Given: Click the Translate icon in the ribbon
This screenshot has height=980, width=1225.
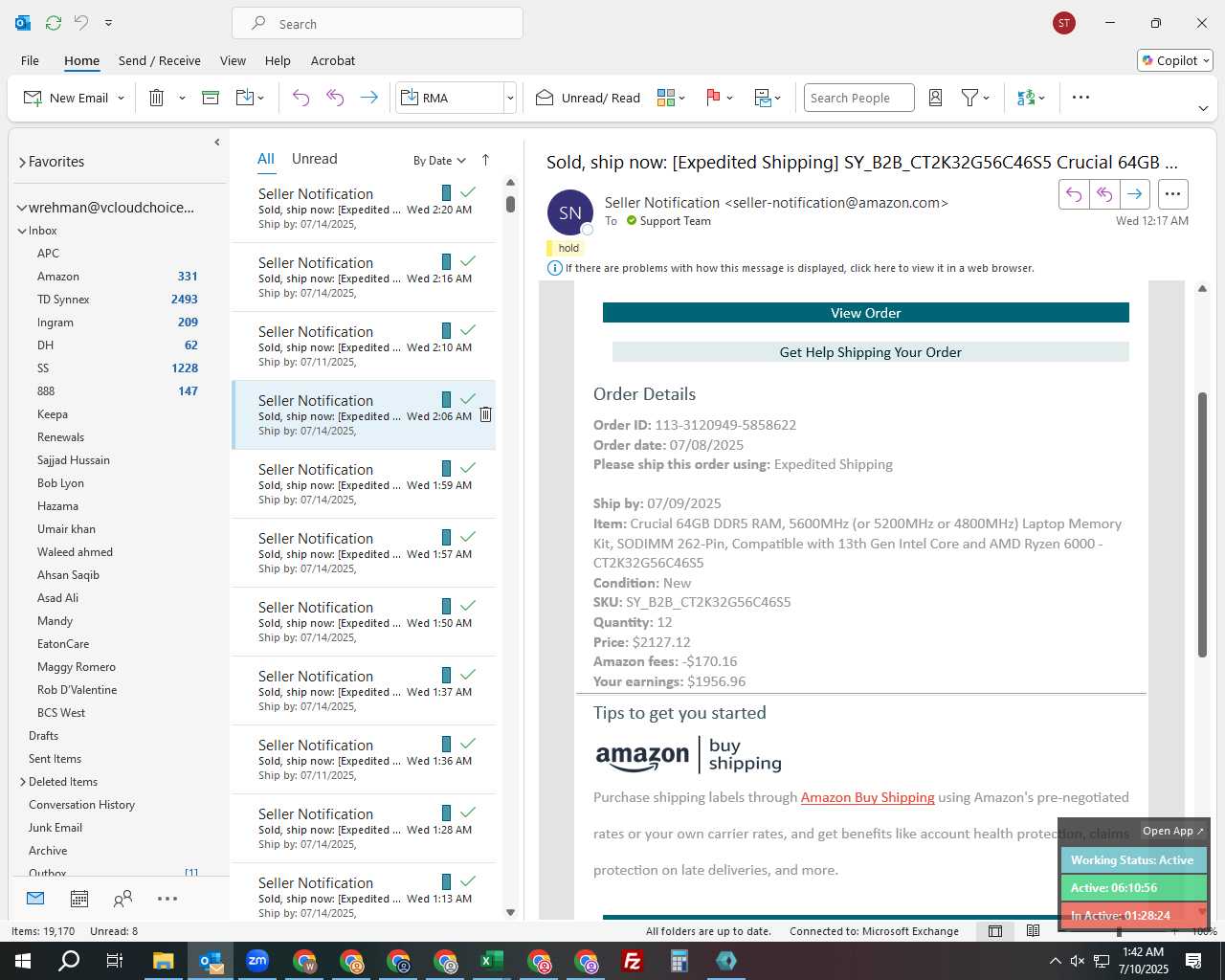Looking at the screenshot, I should tap(1026, 98).
